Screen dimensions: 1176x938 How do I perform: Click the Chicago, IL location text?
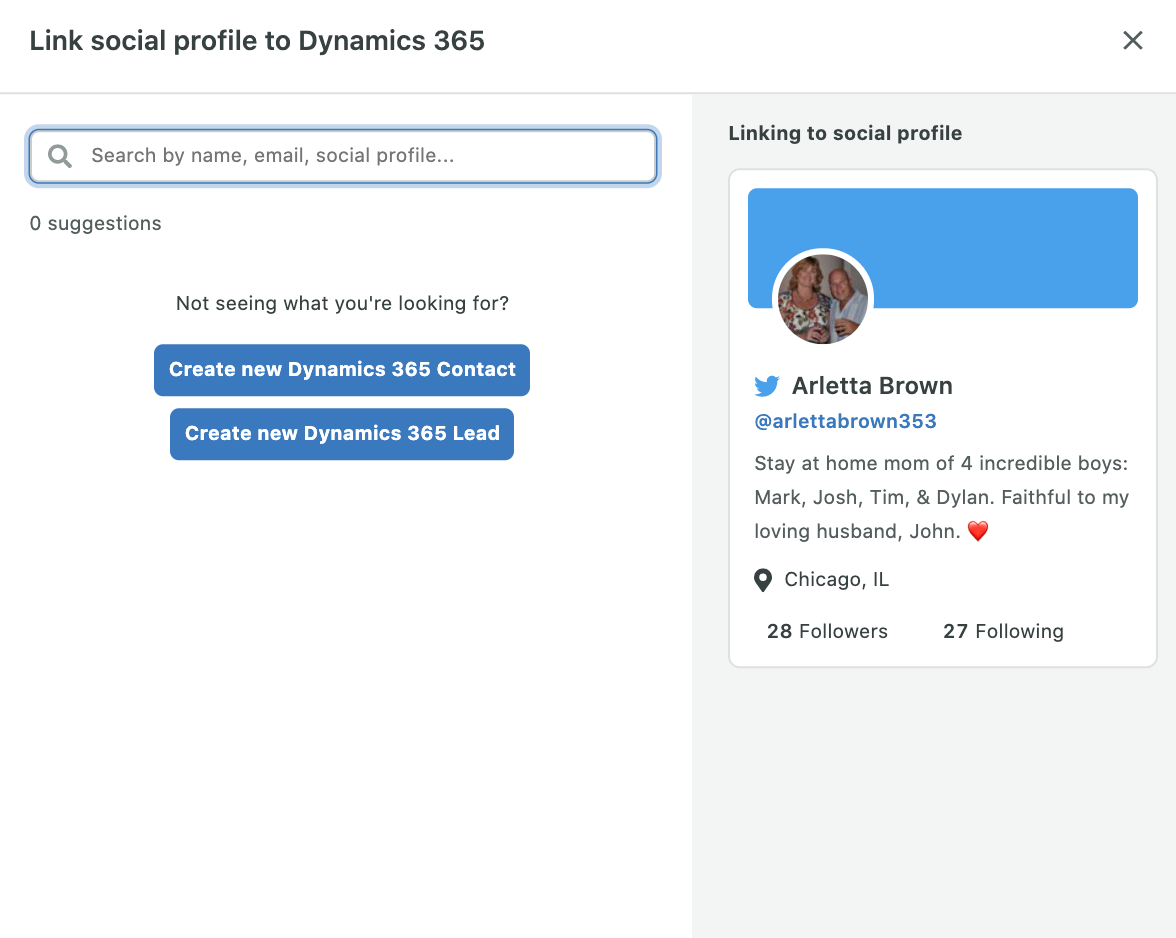836,580
